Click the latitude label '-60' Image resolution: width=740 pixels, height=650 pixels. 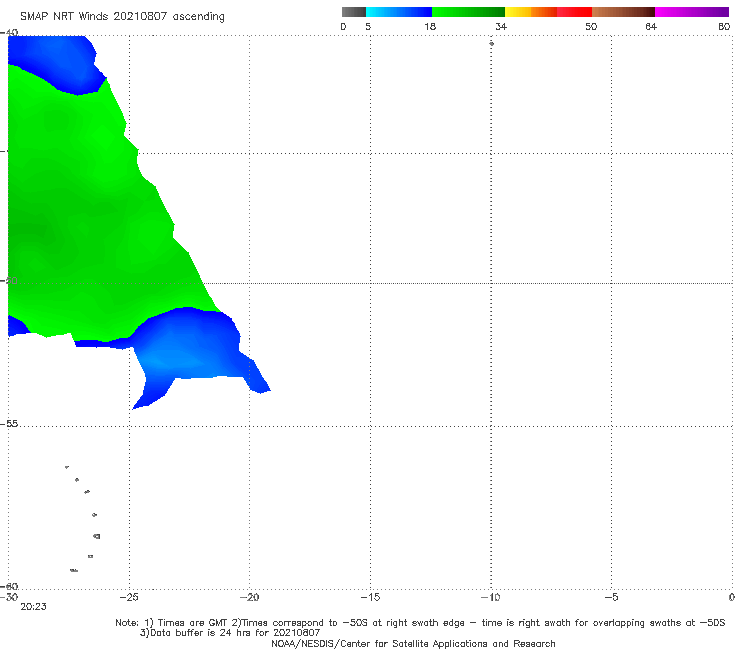[9, 586]
